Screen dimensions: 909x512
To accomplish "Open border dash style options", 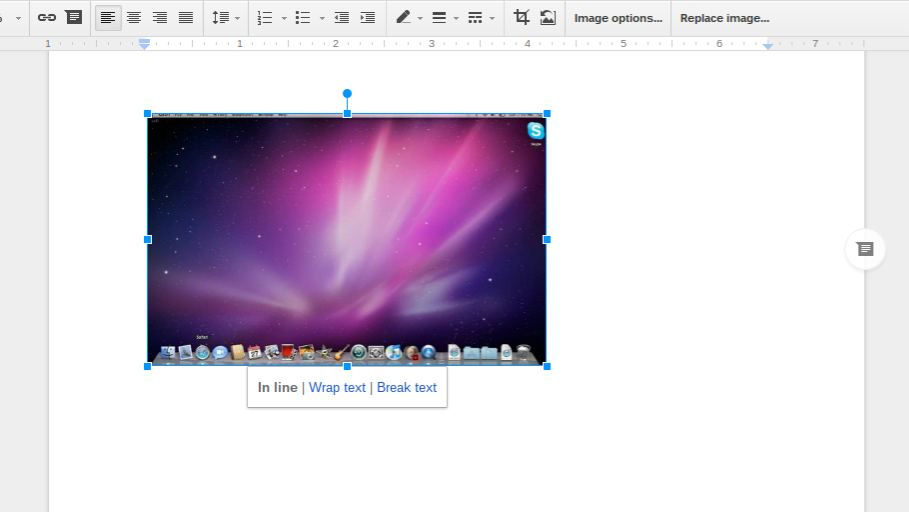I will click(475, 18).
